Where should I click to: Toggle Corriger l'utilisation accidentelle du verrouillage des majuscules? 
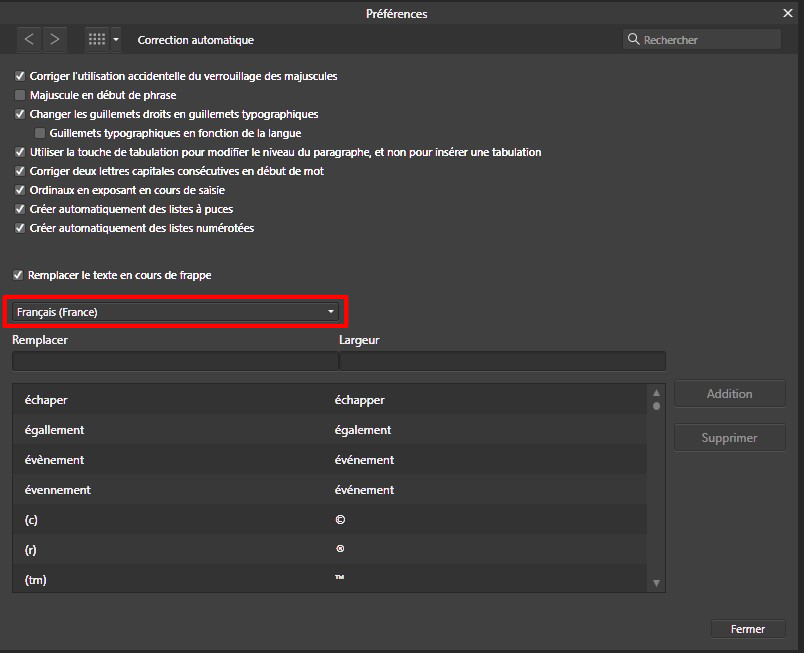point(20,76)
